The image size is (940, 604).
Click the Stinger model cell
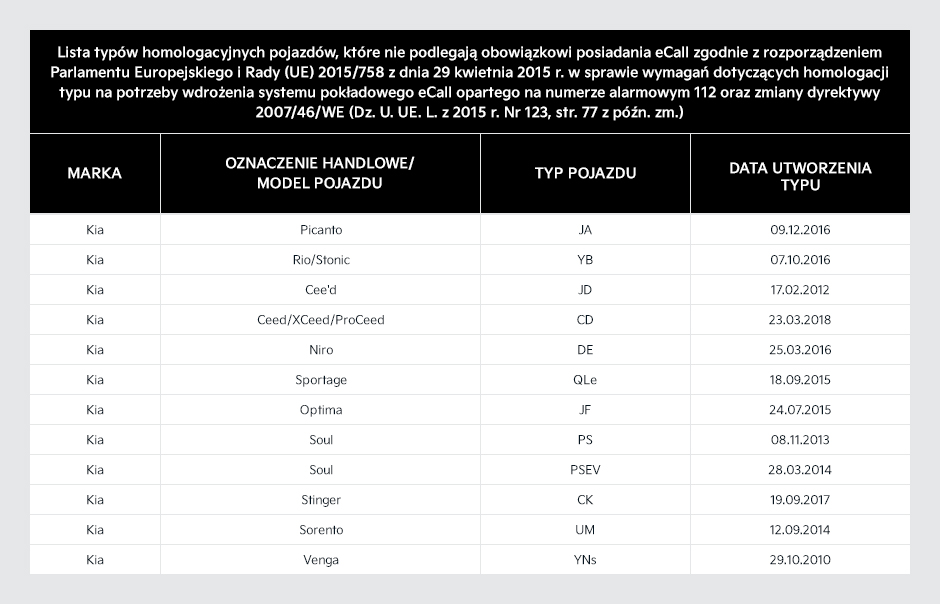click(320, 499)
